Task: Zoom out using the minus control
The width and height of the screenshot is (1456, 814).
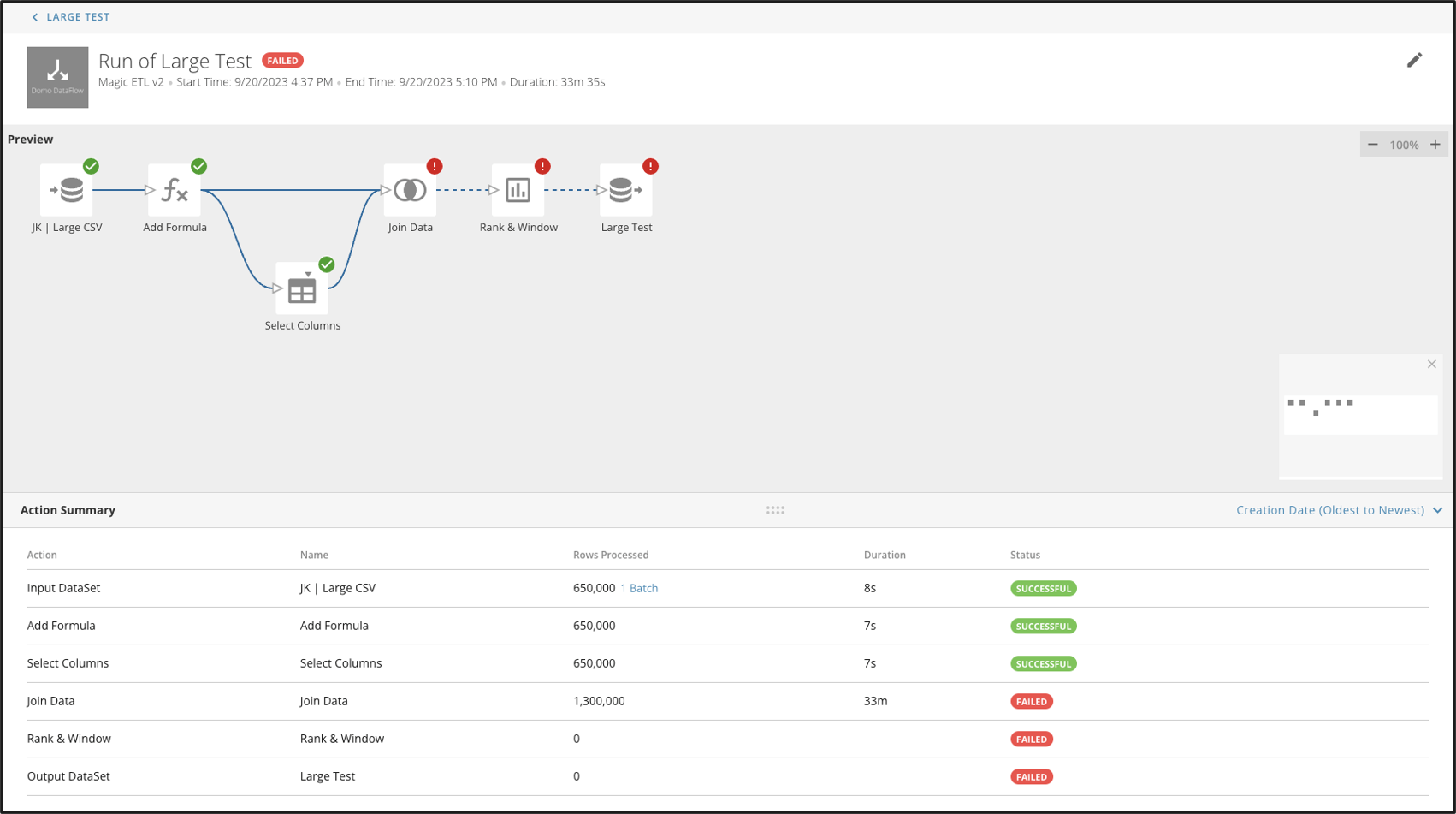Action: tap(1374, 145)
